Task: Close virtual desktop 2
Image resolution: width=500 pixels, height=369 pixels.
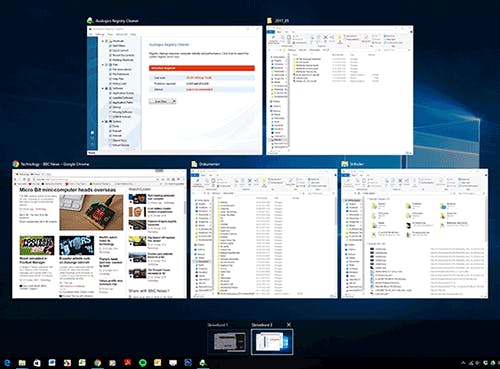Action: [x=289, y=325]
